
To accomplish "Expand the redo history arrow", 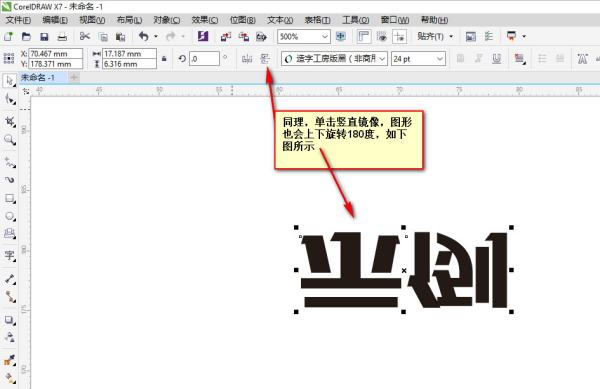I will [x=183, y=37].
